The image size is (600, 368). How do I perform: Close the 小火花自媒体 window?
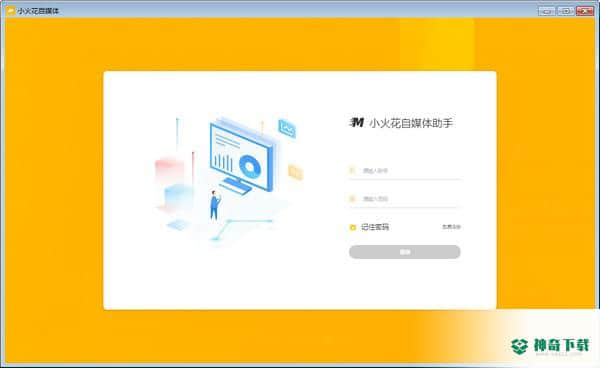(585, 11)
